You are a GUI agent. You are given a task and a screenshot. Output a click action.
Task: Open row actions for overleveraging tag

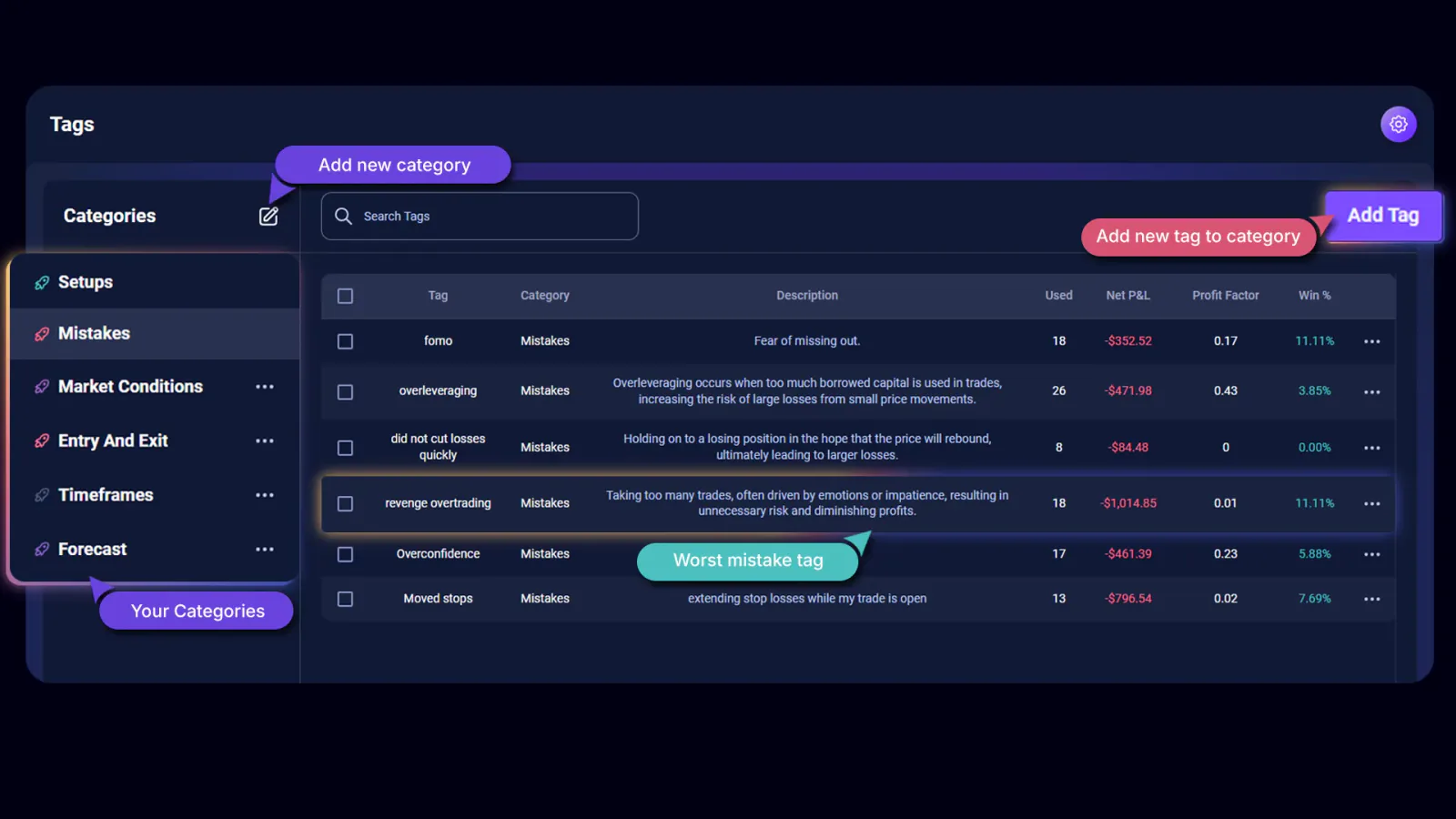pyautogui.click(x=1372, y=392)
